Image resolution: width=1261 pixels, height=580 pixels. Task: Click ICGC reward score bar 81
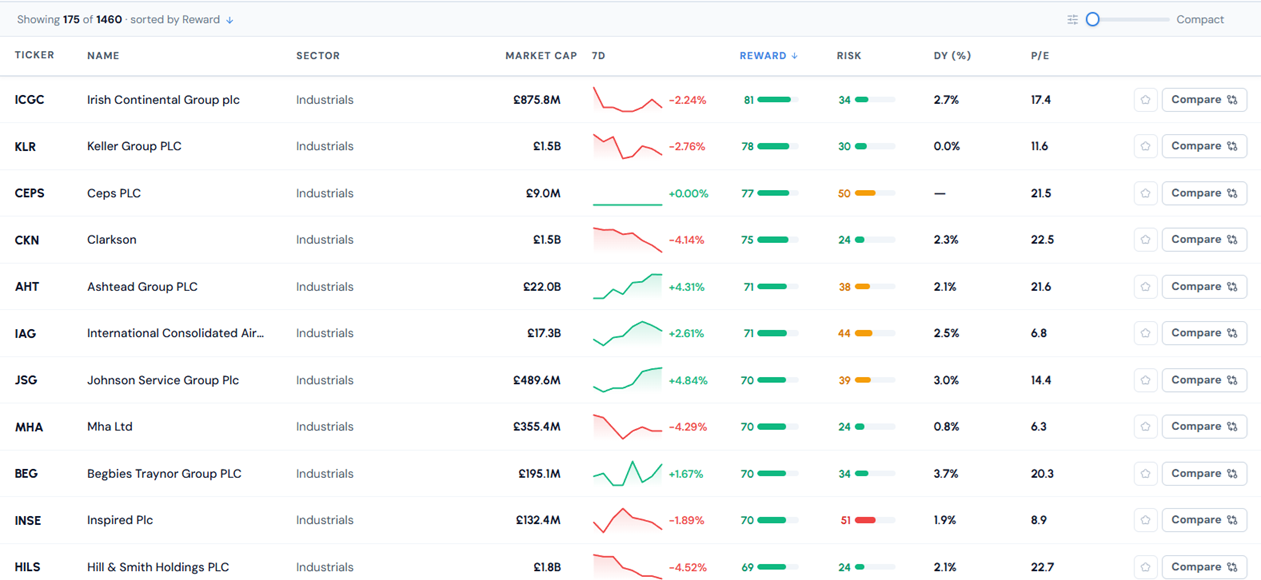click(774, 100)
